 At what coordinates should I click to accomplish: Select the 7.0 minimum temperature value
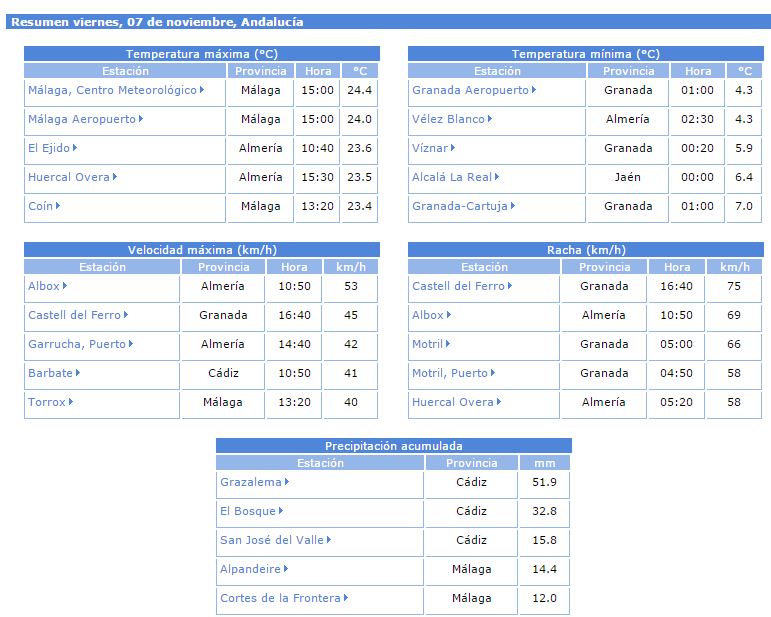[744, 206]
